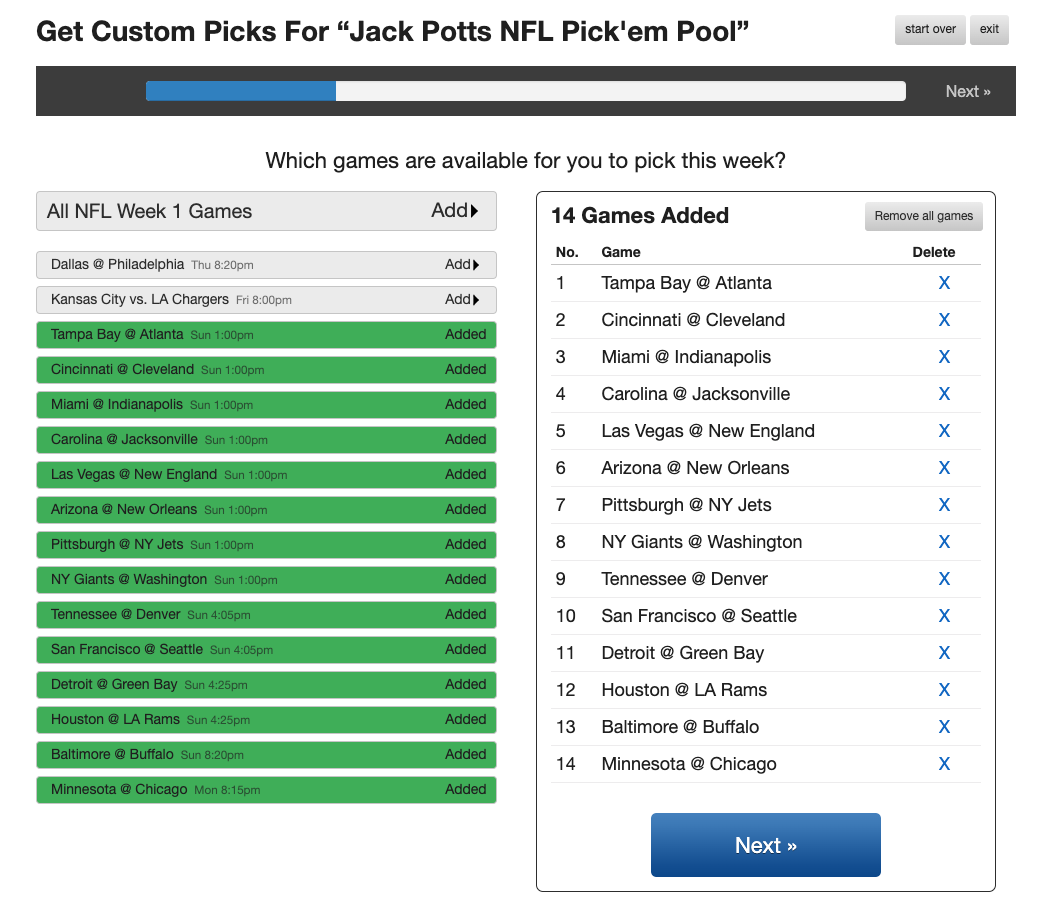Remove San Francisco @ Seattle via its X

pyautogui.click(x=944, y=616)
